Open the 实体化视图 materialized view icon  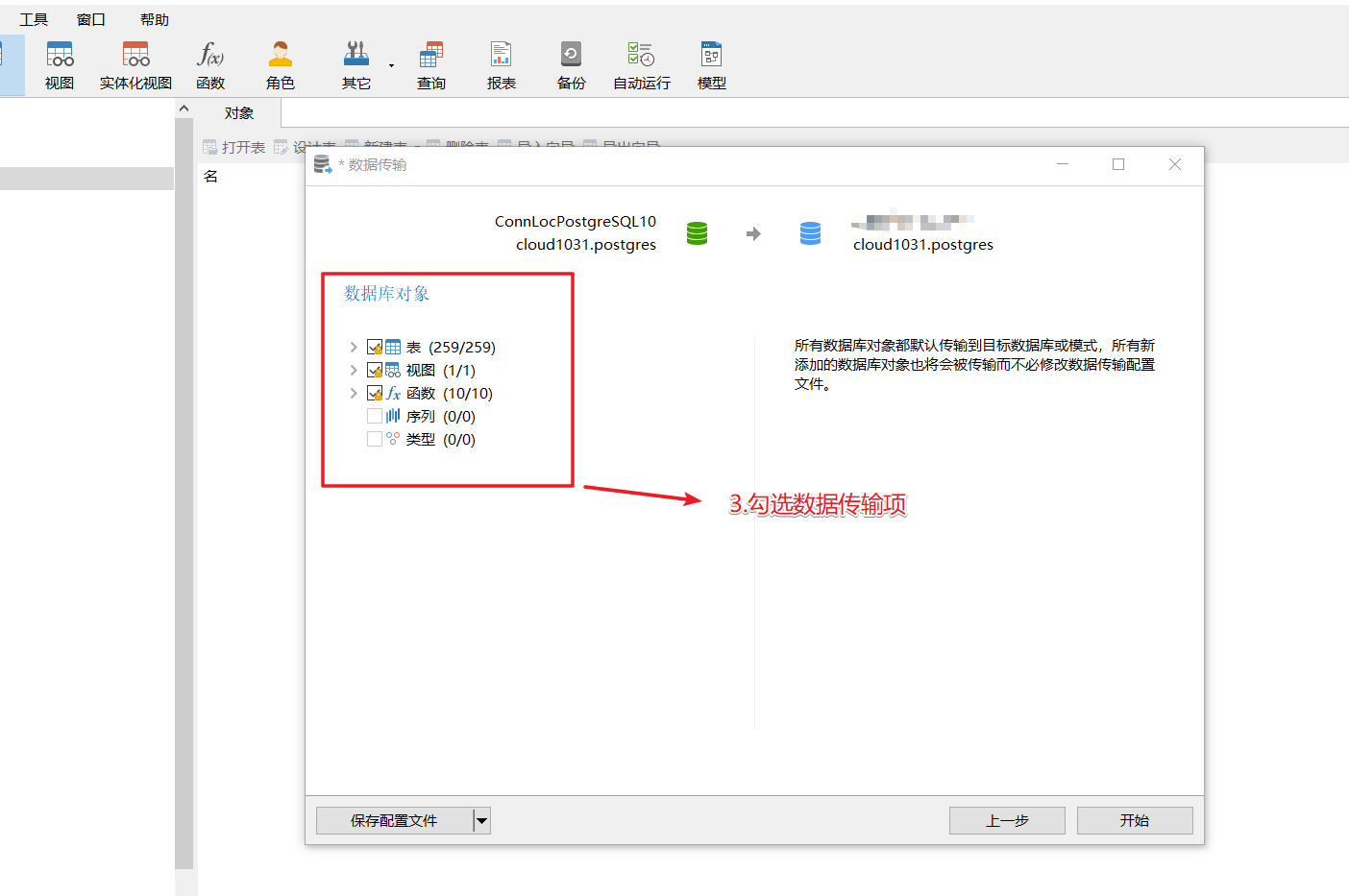tap(135, 65)
